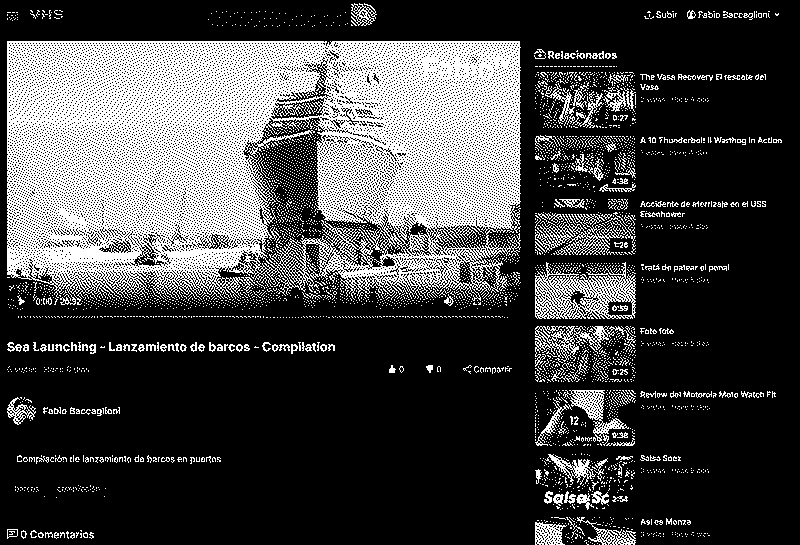Click the Subir upload button
This screenshot has height=545, width=800.
tap(660, 15)
